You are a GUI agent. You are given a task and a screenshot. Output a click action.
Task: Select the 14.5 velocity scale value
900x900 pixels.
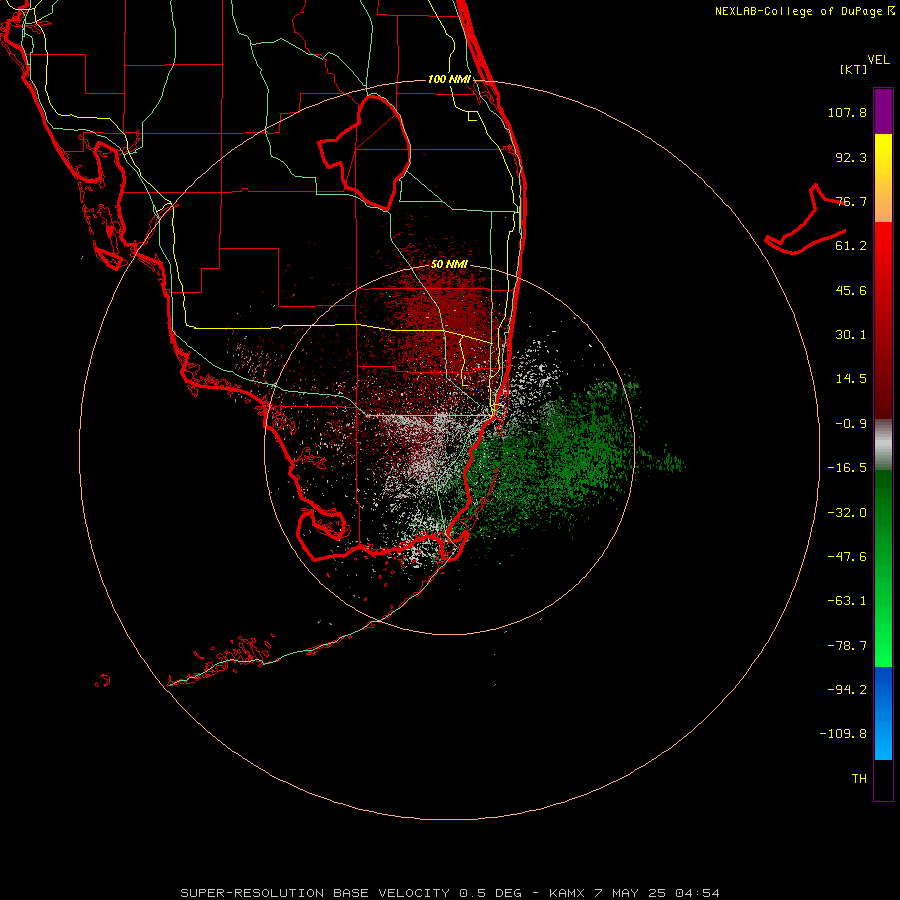coord(851,379)
